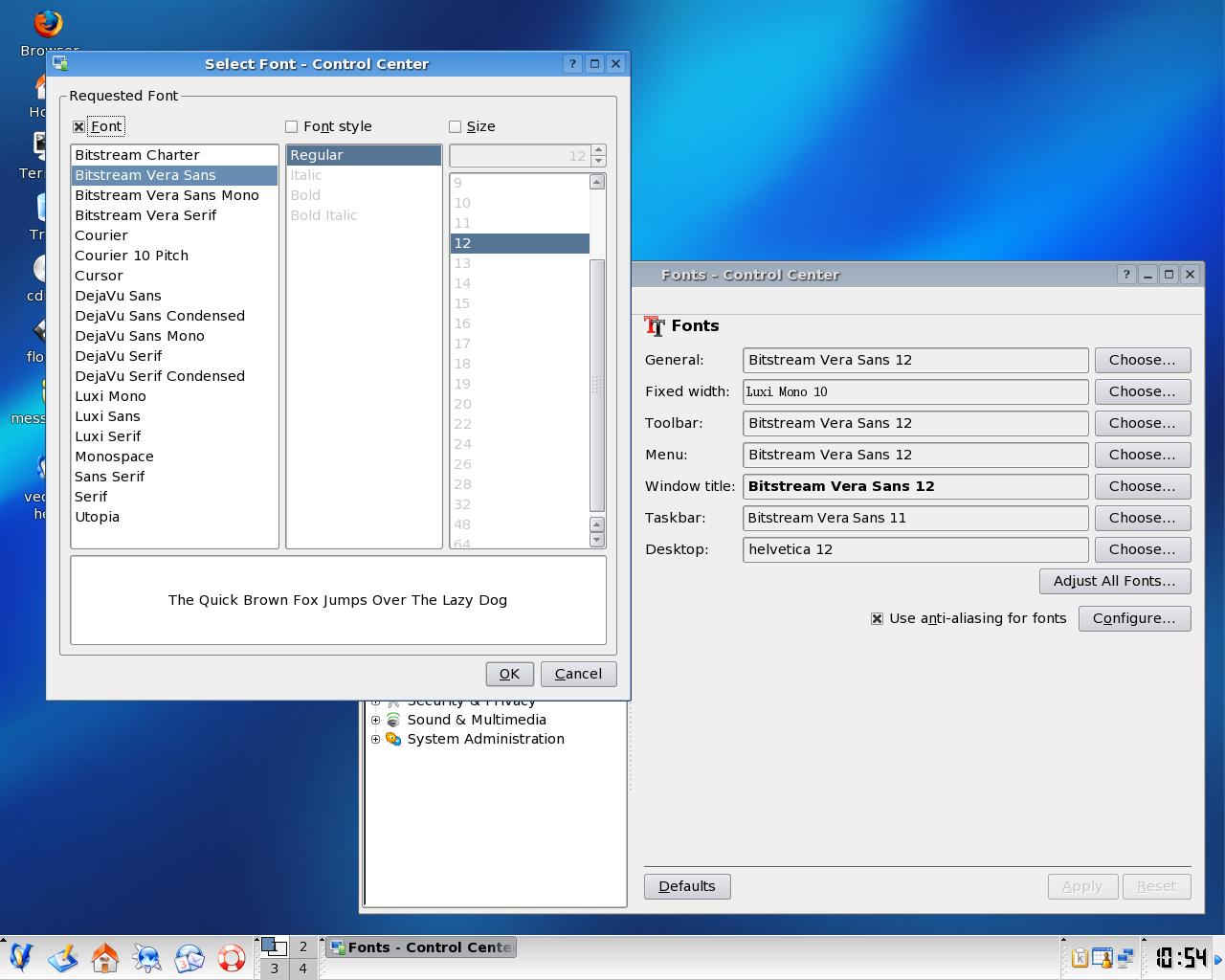1225x980 pixels.
Task: Click Choose... for the Taskbar font
Action: pyautogui.click(x=1143, y=518)
